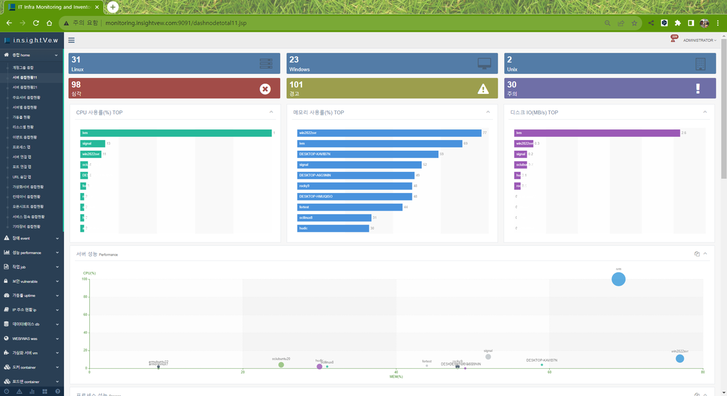
Task: Click the win2022svr bubble in performance chart
Action: pyautogui.click(x=680, y=358)
